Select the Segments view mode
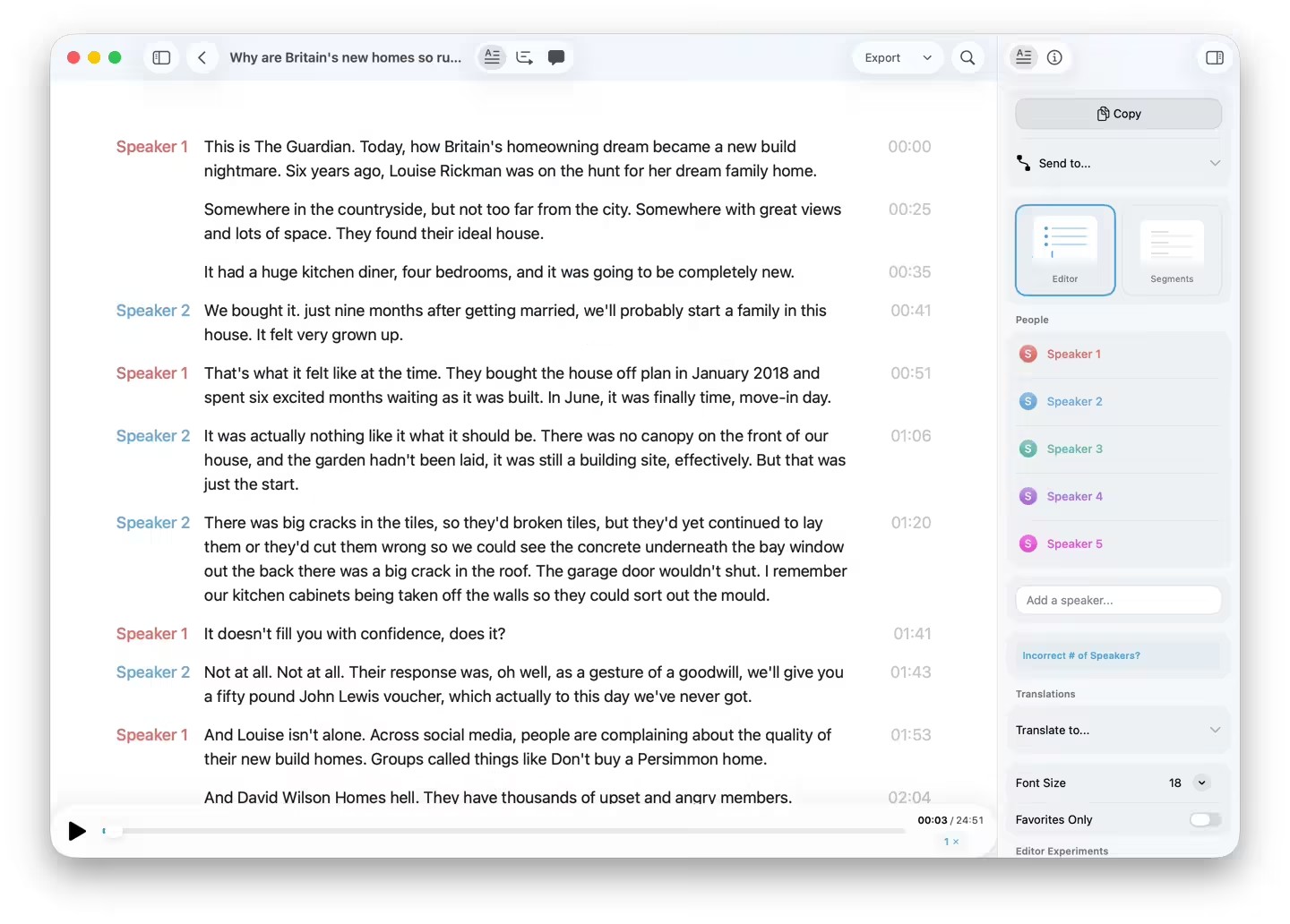The width and height of the screenshot is (1290, 924). [x=1172, y=250]
